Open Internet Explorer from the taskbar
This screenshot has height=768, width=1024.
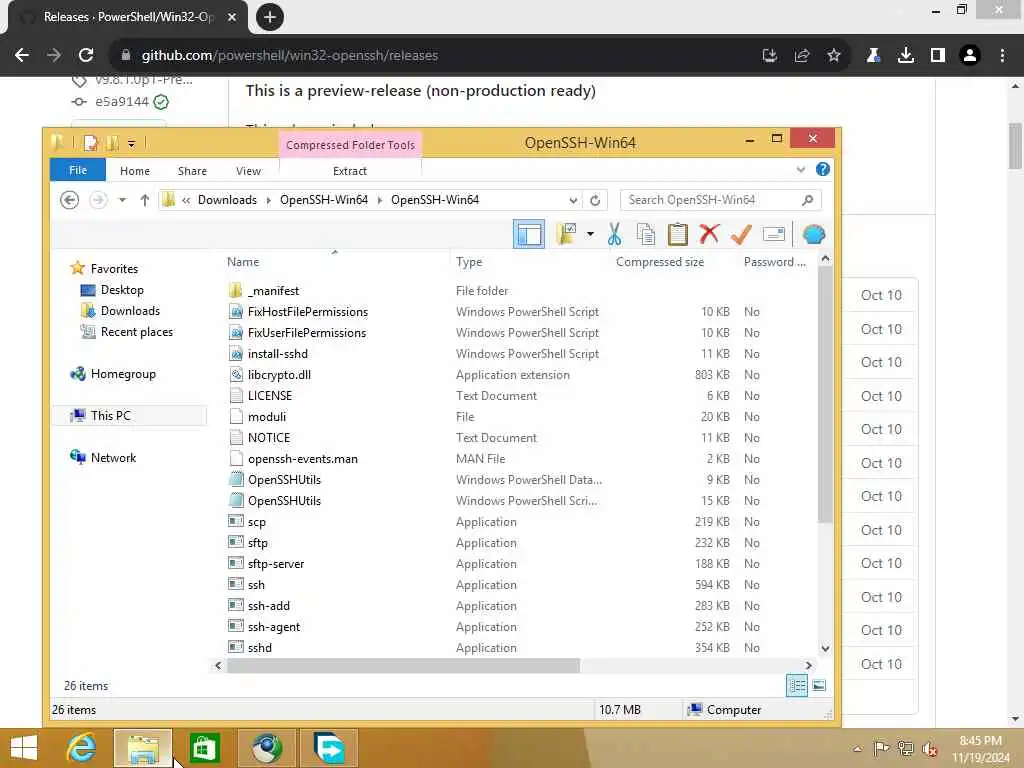tap(81, 748)
